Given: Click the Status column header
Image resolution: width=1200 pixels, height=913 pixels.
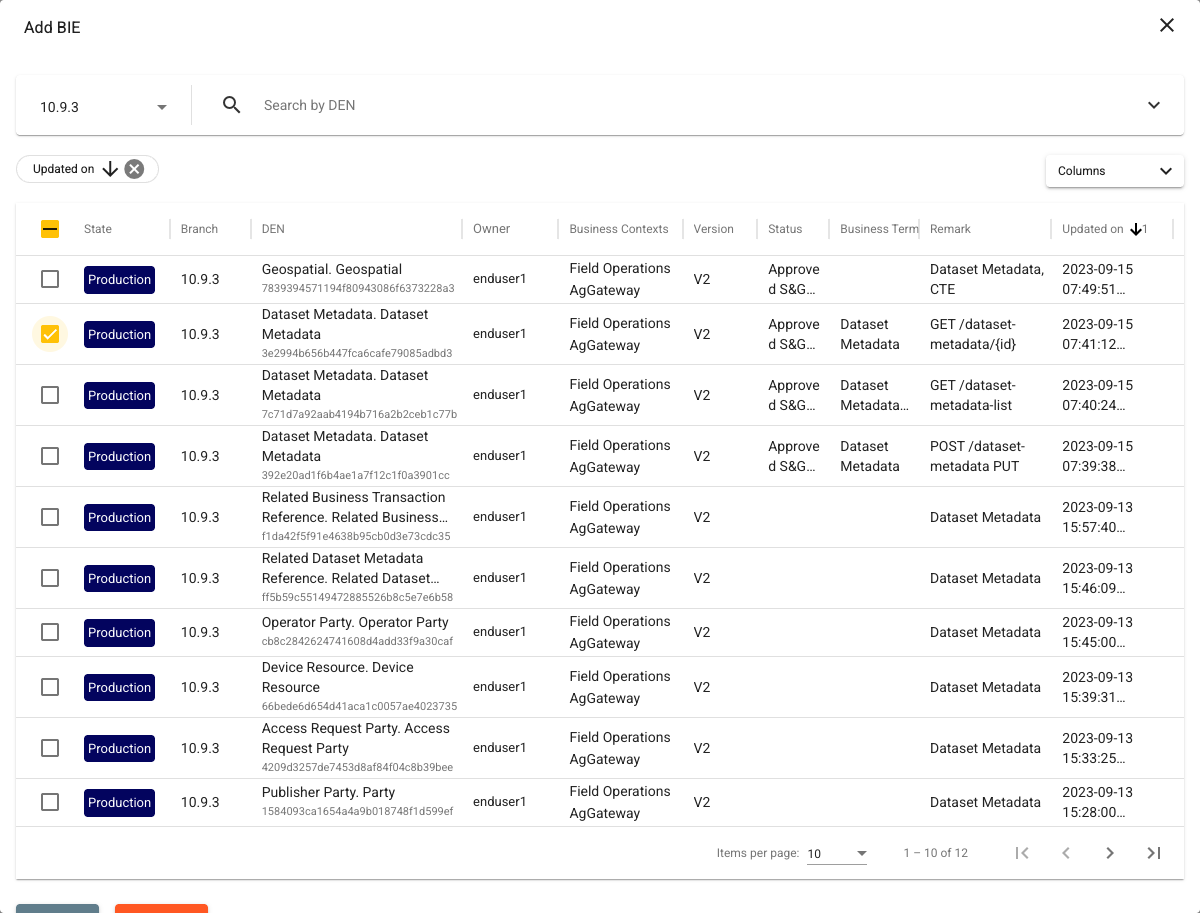Looking at the screenshot, I should pyautogui.click(x=785, y=229).
